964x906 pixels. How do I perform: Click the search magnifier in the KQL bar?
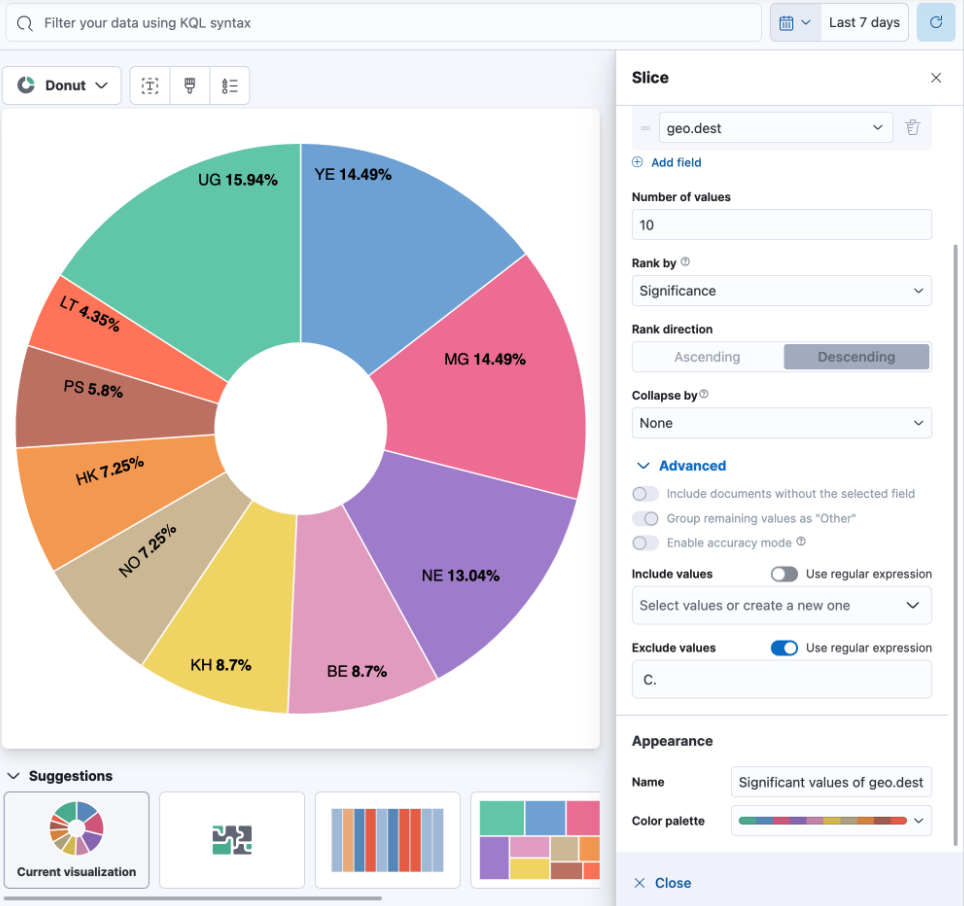click(x=24, y=22)
